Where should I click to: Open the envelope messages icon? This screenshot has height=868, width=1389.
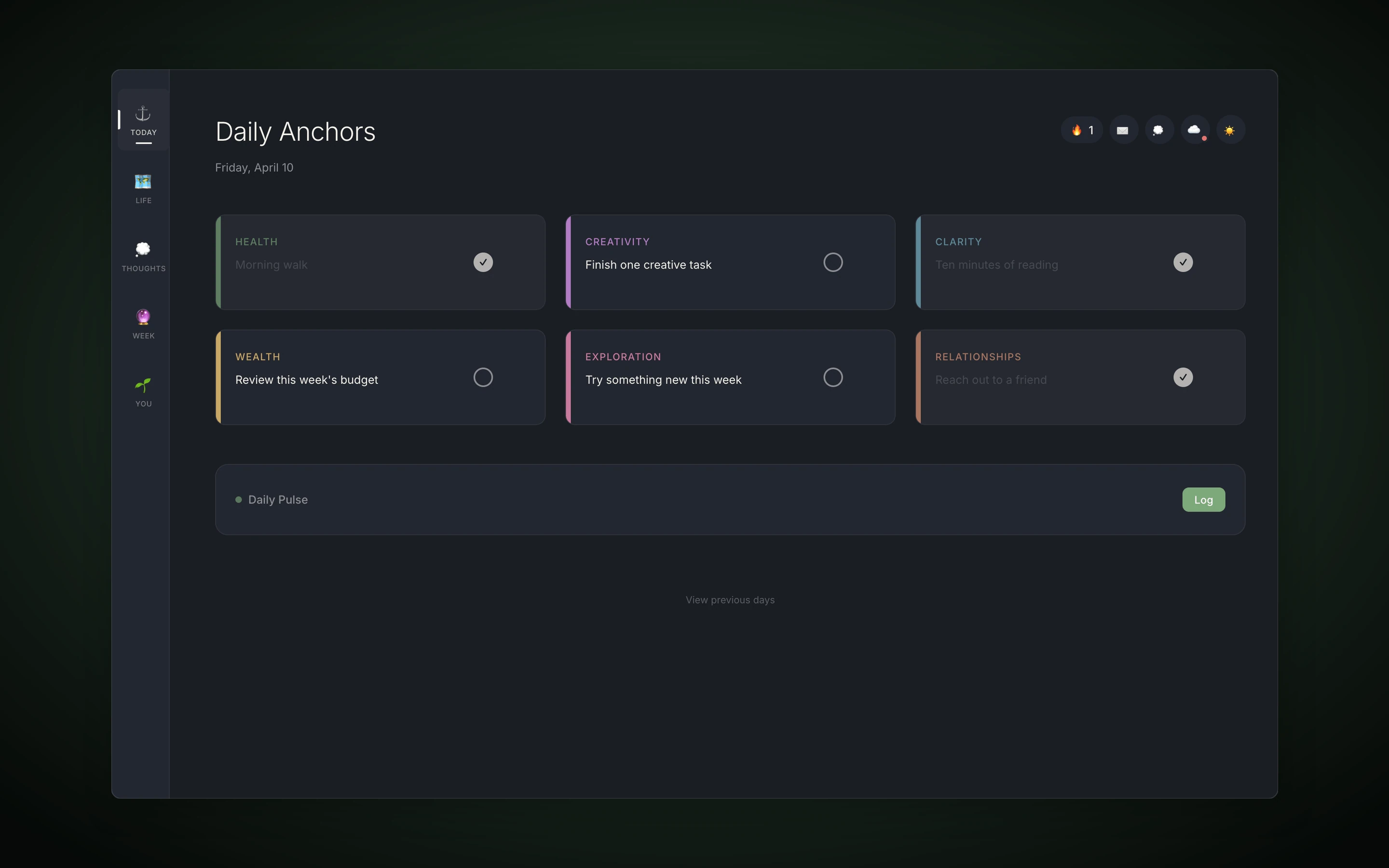pos(1123,130)
